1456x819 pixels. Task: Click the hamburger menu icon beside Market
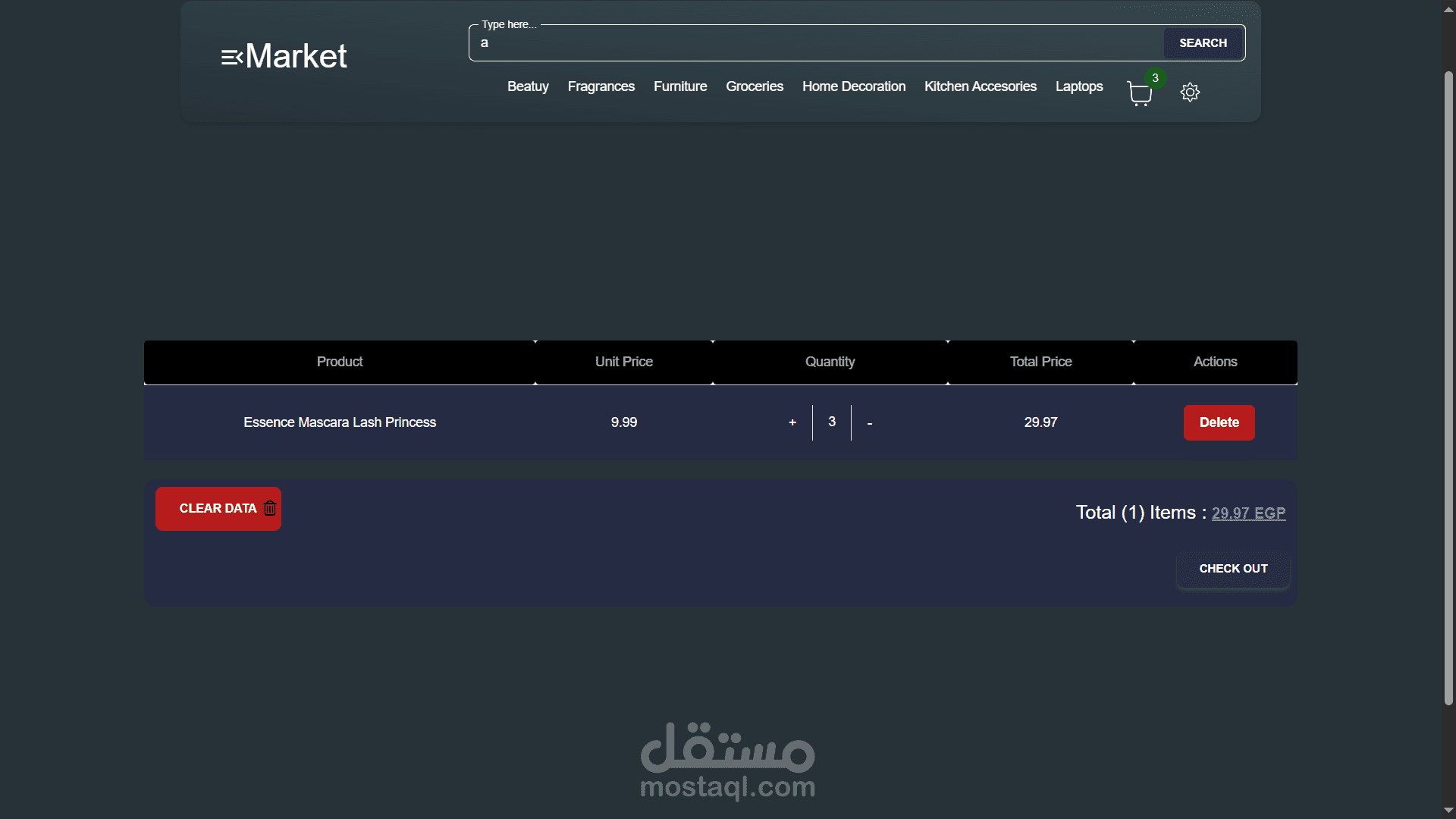click(x=231, y=57)
